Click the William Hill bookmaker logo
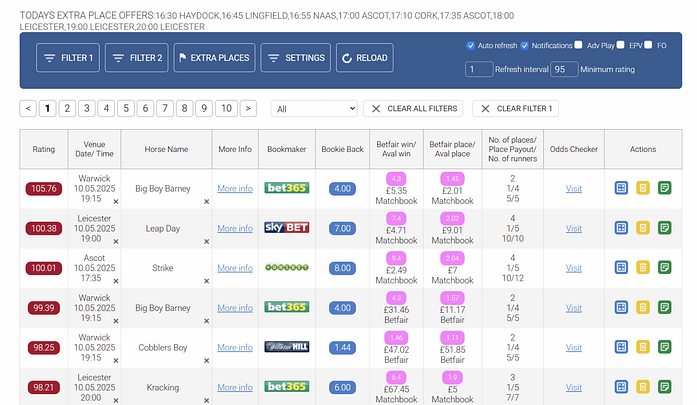 click(x=286, y=347)
